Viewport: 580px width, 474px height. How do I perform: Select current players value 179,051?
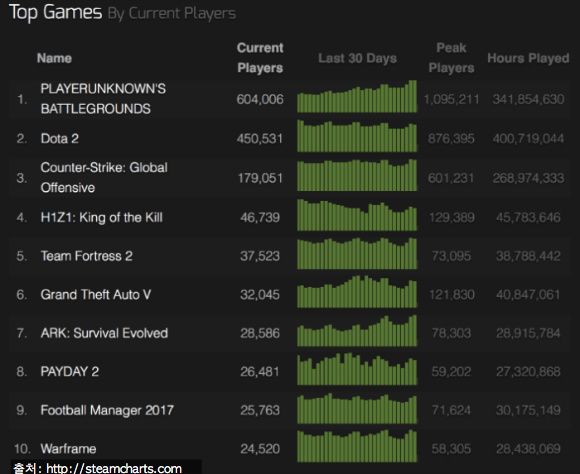[x=260, y=178]
